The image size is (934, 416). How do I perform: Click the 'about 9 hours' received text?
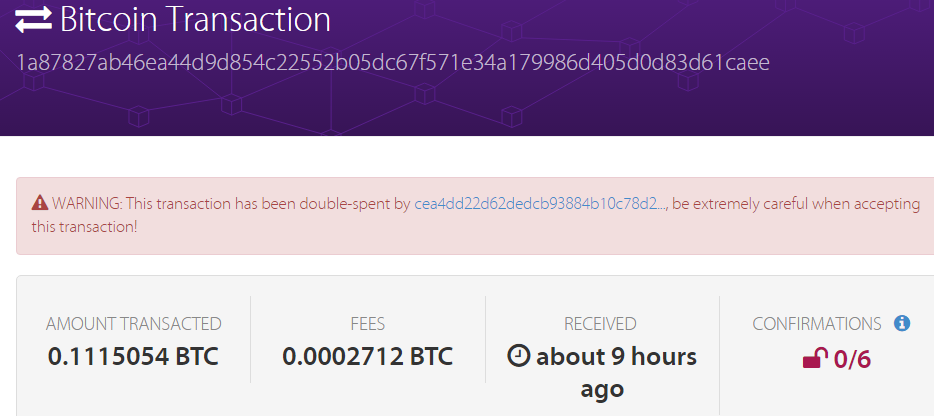(617, 356)
